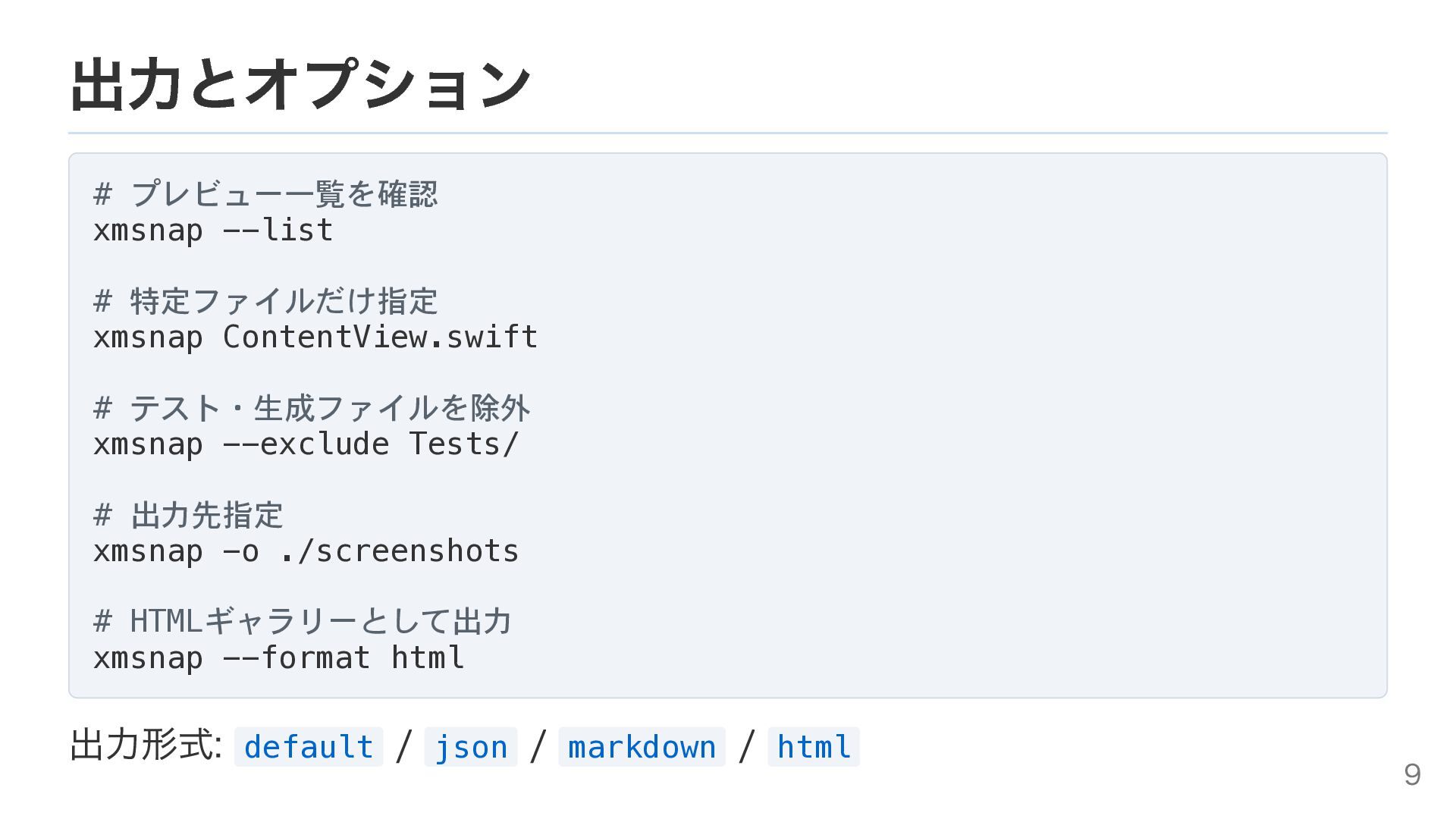
Task: Click the ./screenshots path in the code
Action: pos(399,551)
